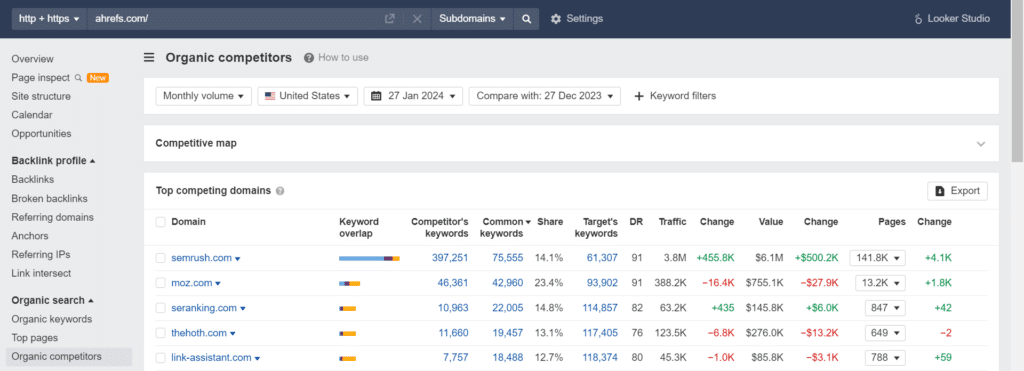Open the moz.com domain link
The height and width of the screenshot is (371, 1024).
pos(192,283)
